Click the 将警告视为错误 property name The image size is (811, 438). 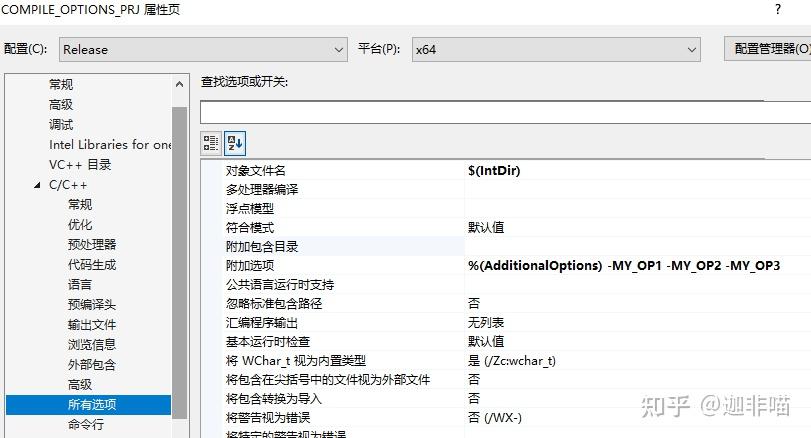[x=268, y=418]
